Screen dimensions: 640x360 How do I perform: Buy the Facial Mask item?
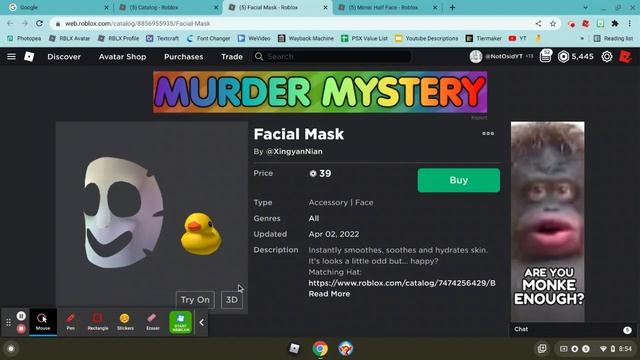459,180
